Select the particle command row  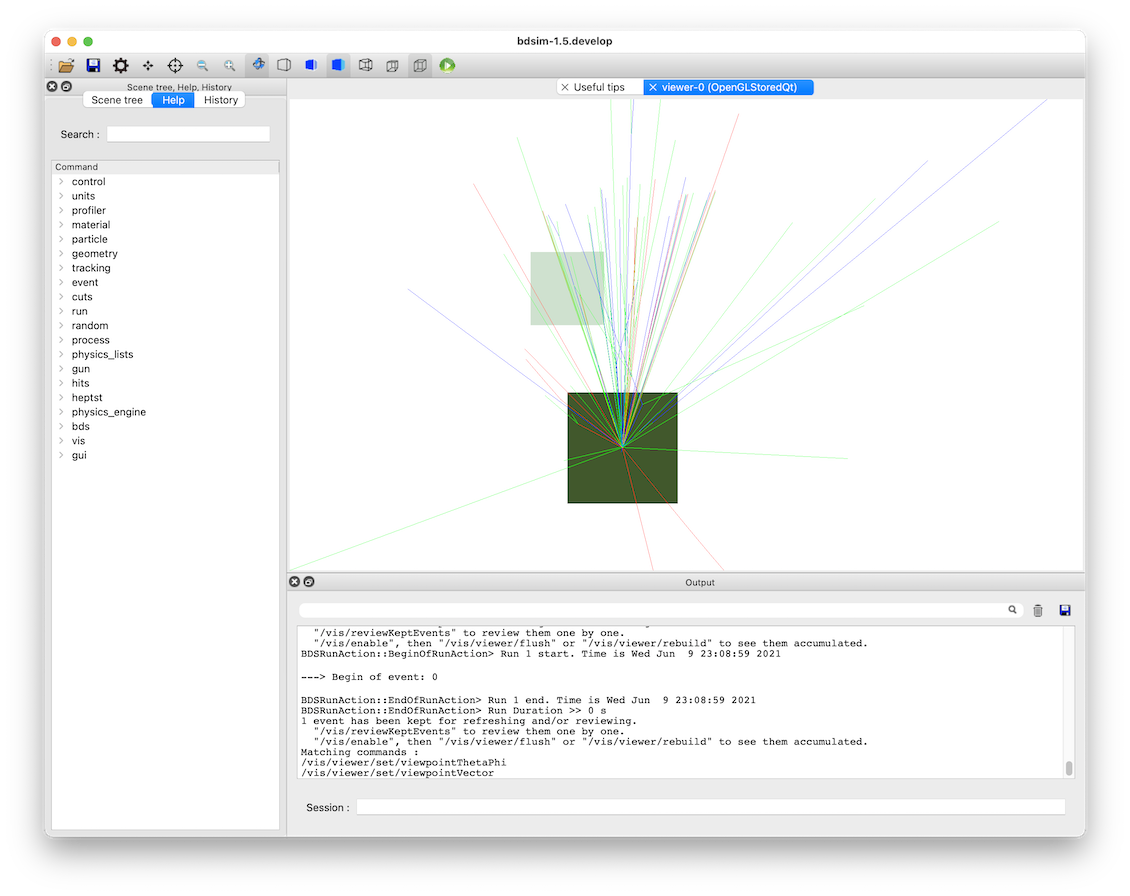click(x=165, y=239)
